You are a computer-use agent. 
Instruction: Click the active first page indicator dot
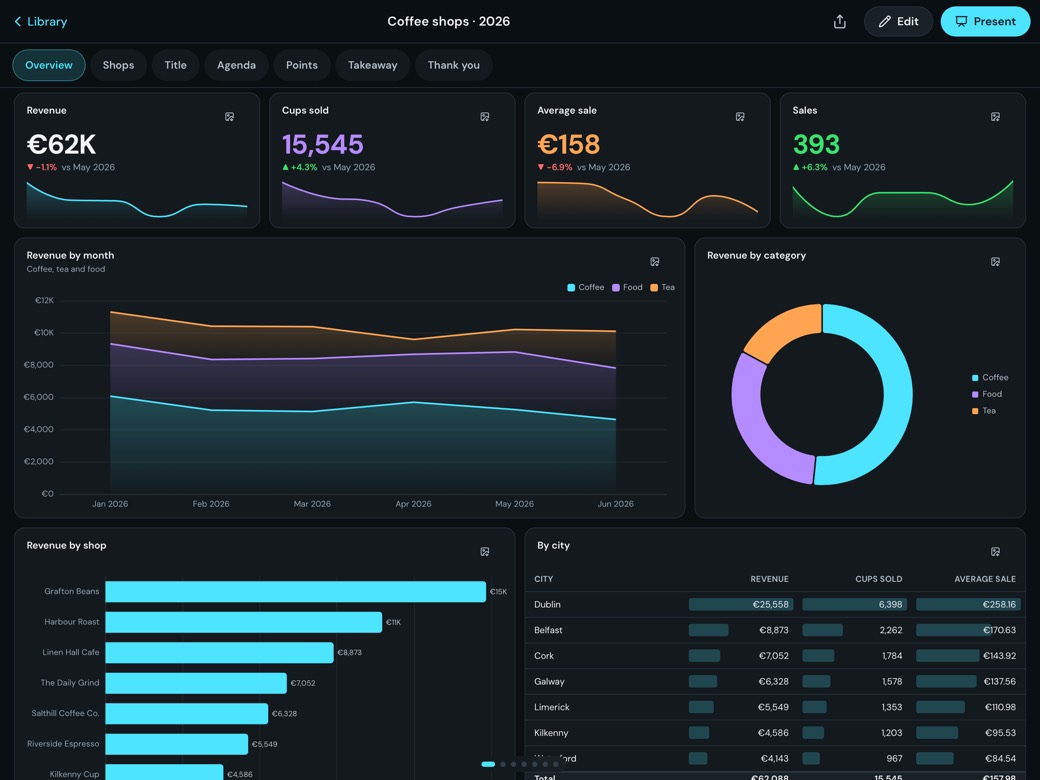488,764
